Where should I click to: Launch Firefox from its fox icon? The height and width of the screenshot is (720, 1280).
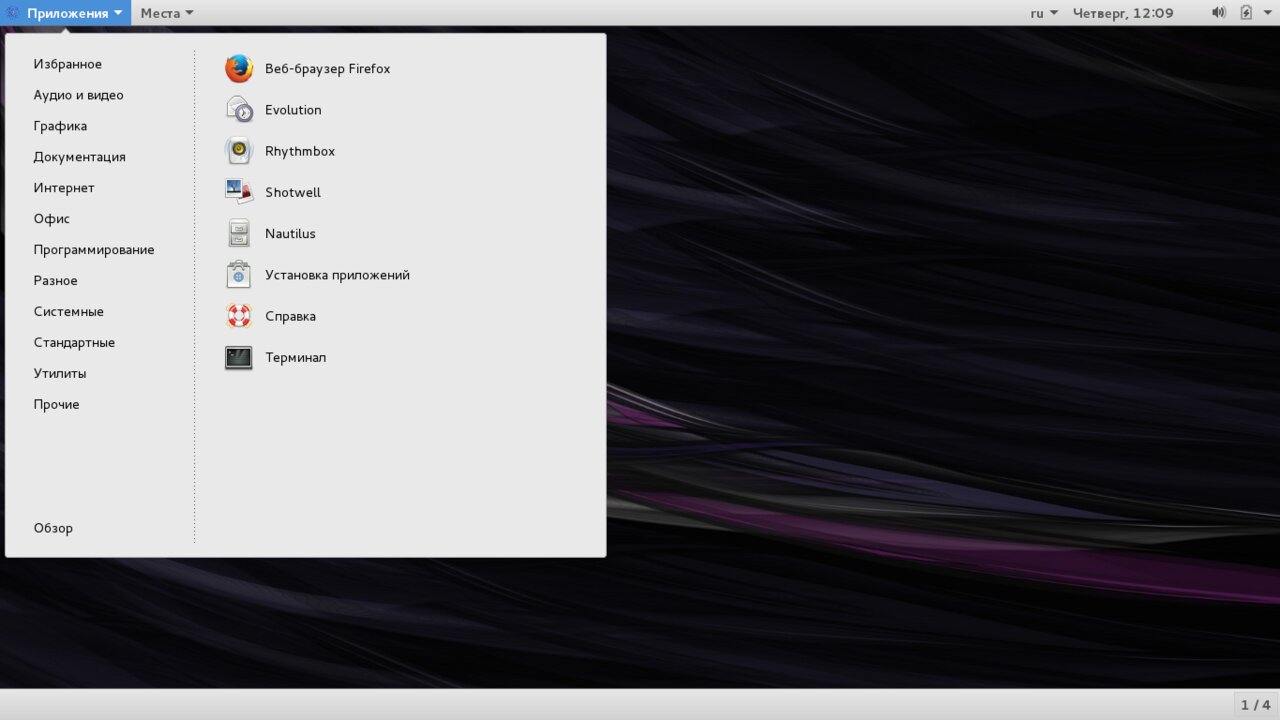click(239, 69)
